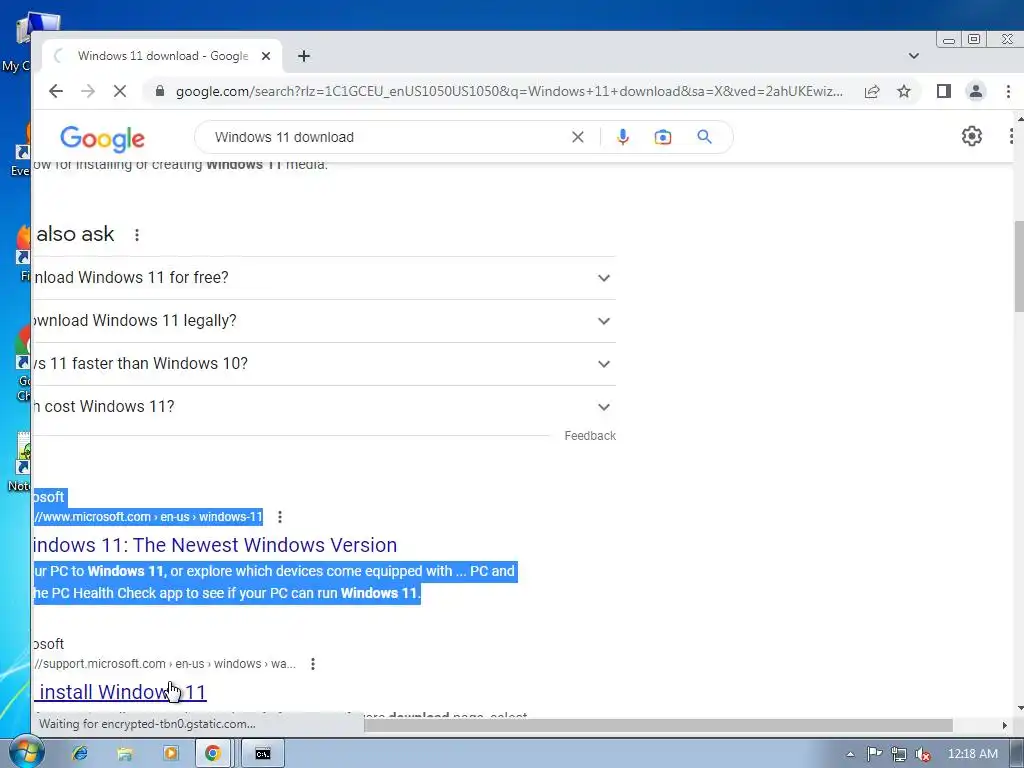Image resolution: width=1024 pixels, height=768 pixels.
Task: Open Chrome three-dot menu
Action: pos(1008,91)
